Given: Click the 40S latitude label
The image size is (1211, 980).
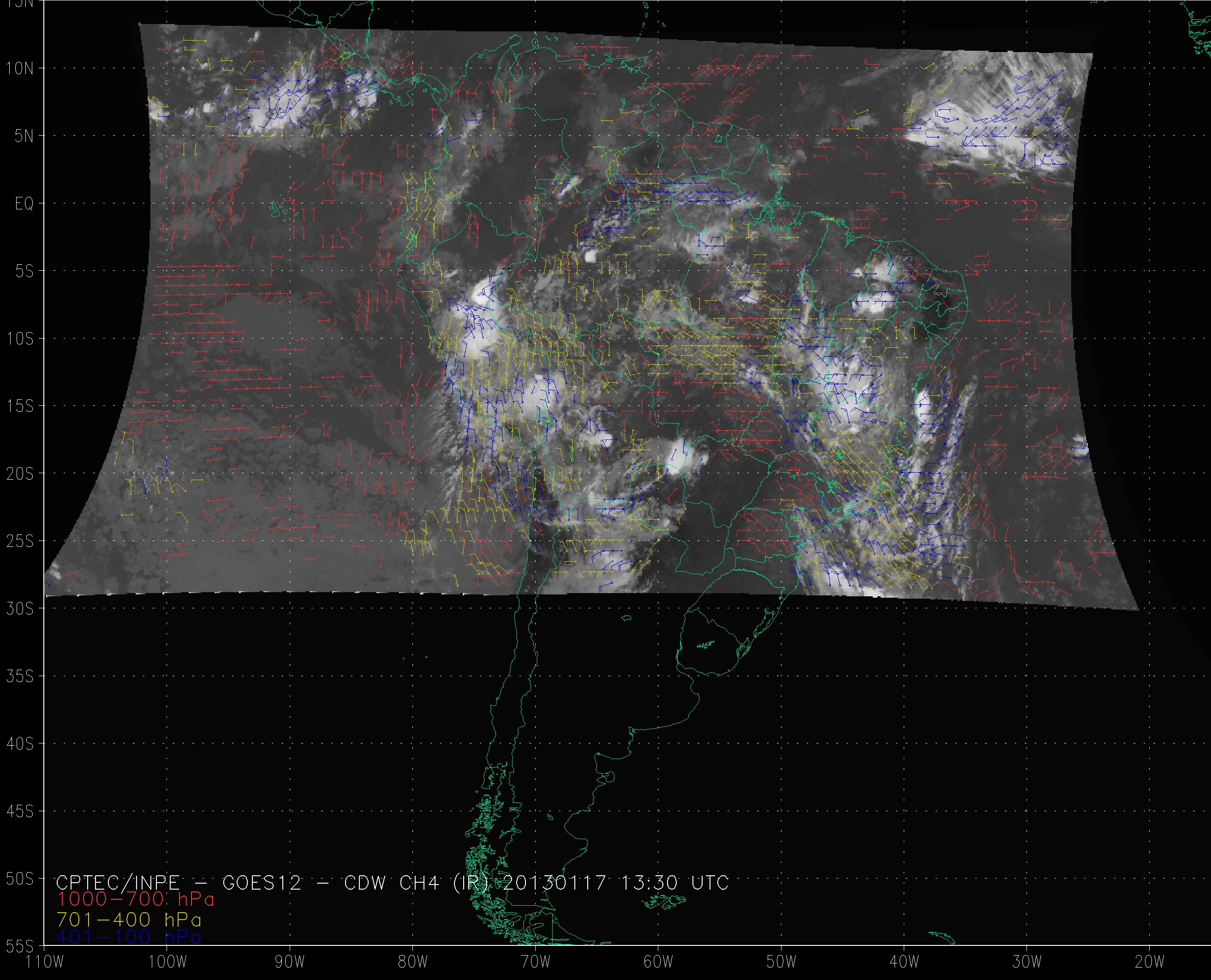Looking at the screenshot, I should [19, 744].
